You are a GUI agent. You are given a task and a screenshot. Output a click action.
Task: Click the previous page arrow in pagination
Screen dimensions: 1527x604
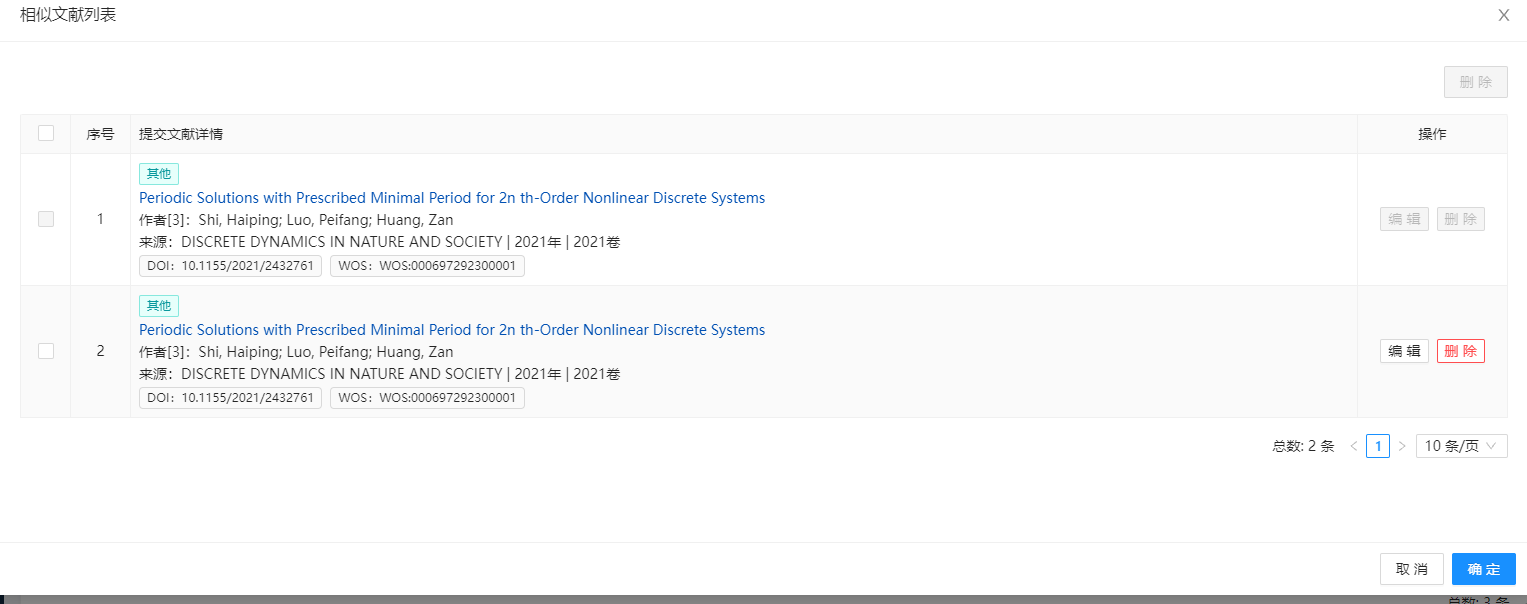tap(1353, 446)
